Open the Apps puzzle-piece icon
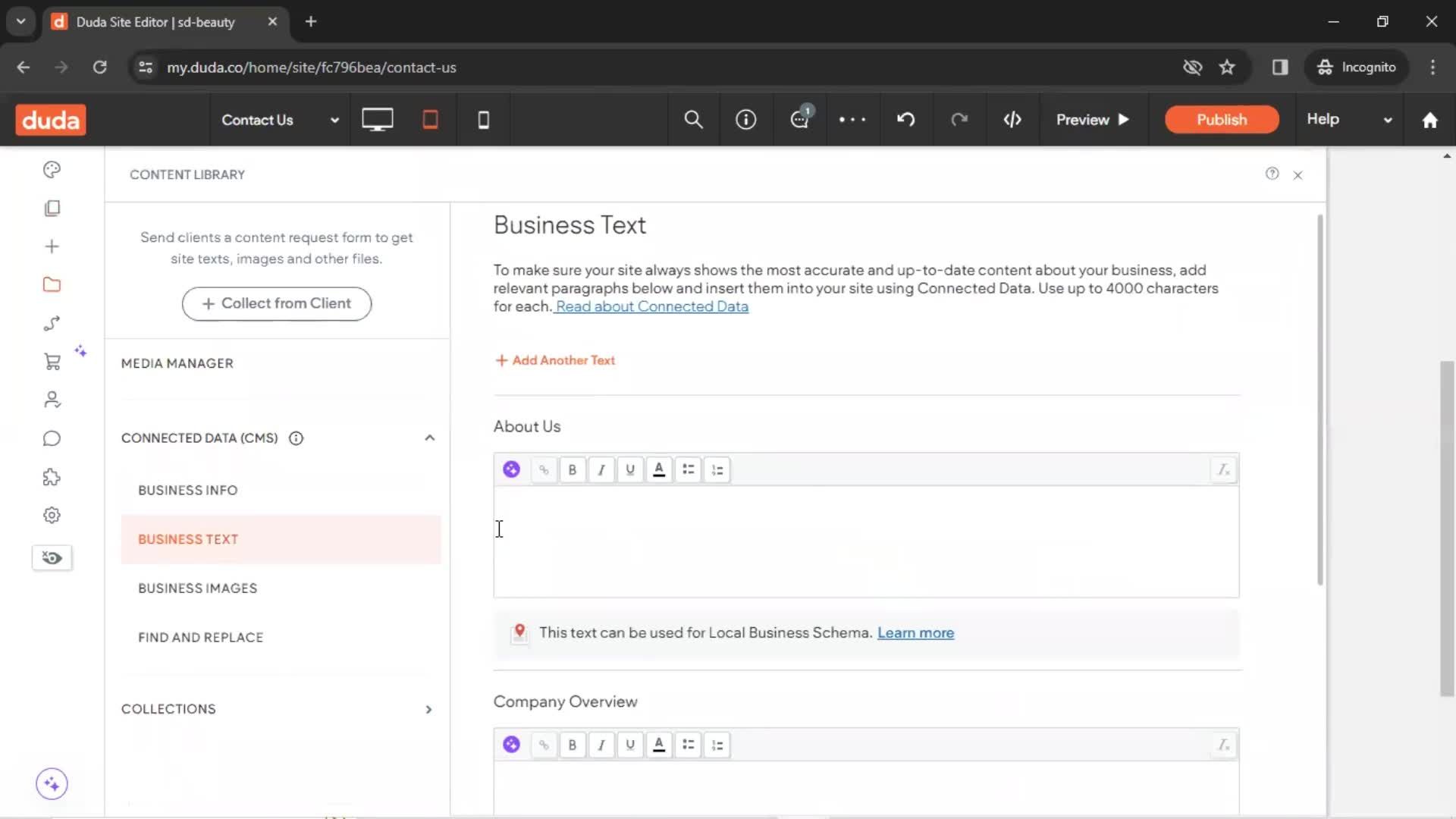This screenshot has height=819, width=1456. (52, 477)
